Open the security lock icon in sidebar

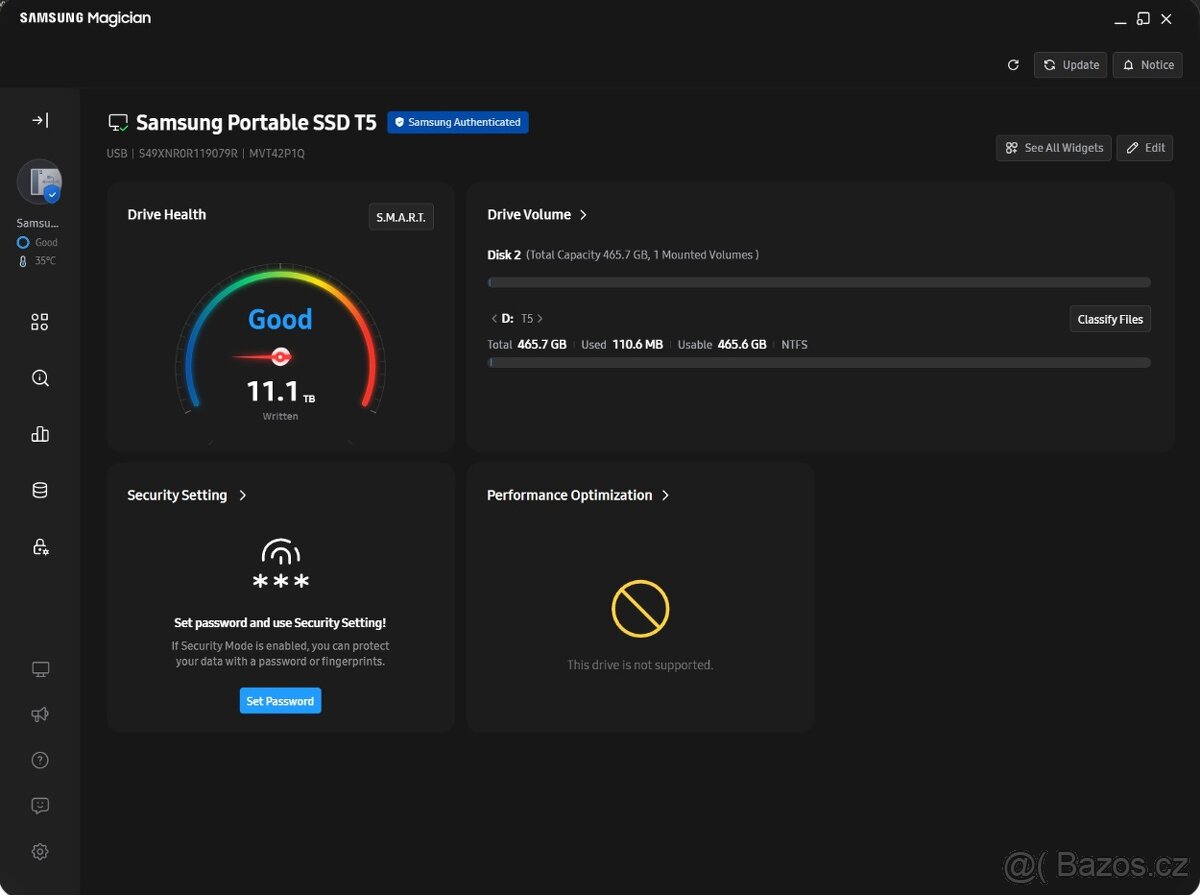40,546
